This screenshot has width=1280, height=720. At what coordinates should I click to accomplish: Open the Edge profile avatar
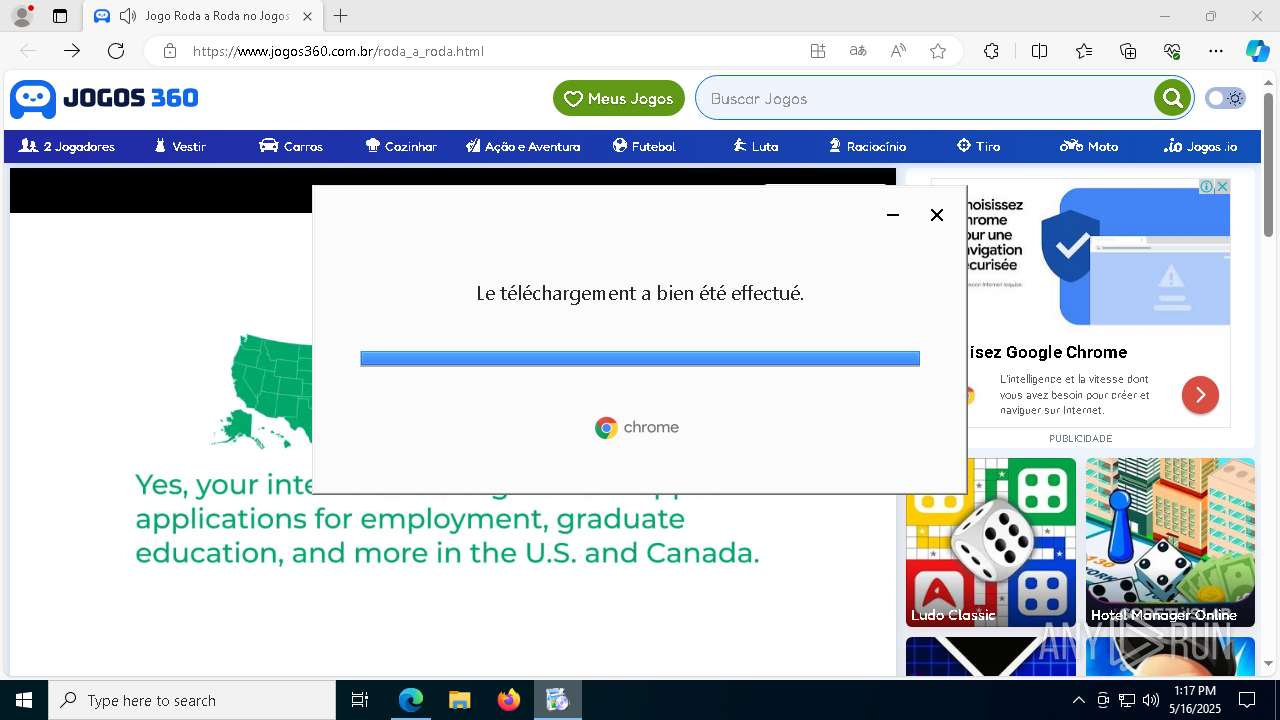click(x=22, y=16)
